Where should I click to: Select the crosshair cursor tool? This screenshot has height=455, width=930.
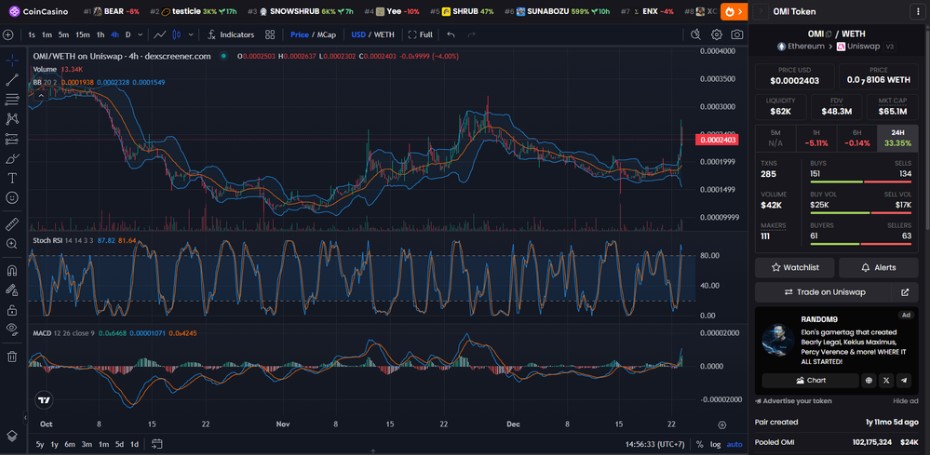click(x=12, y=61)
